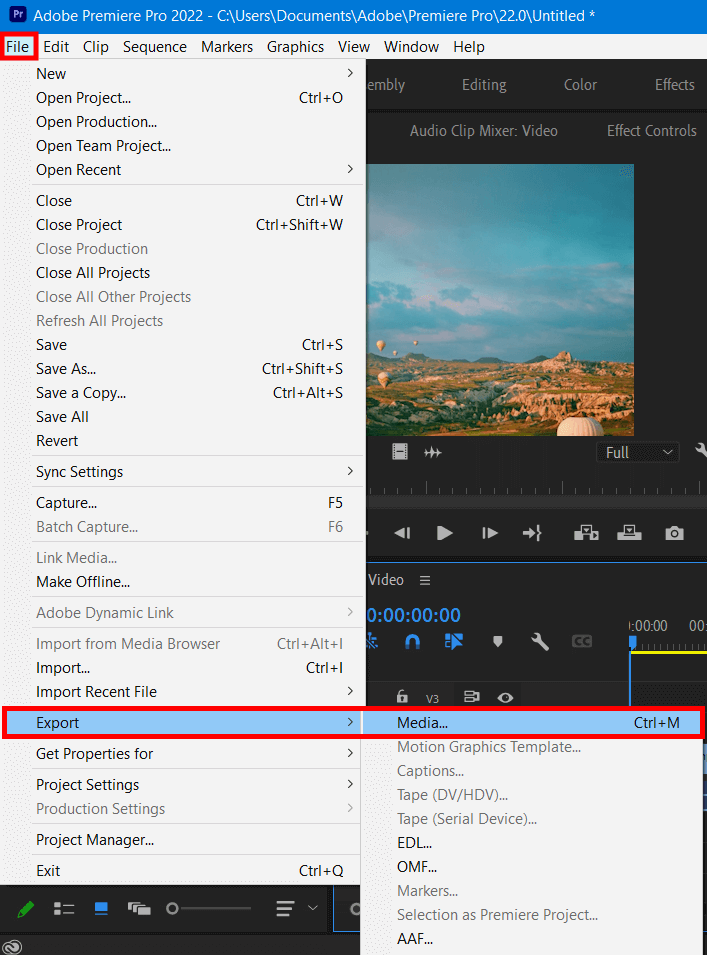Expand the Export submenu
Viewport: 707px width, 955px height.
[183, 723]
